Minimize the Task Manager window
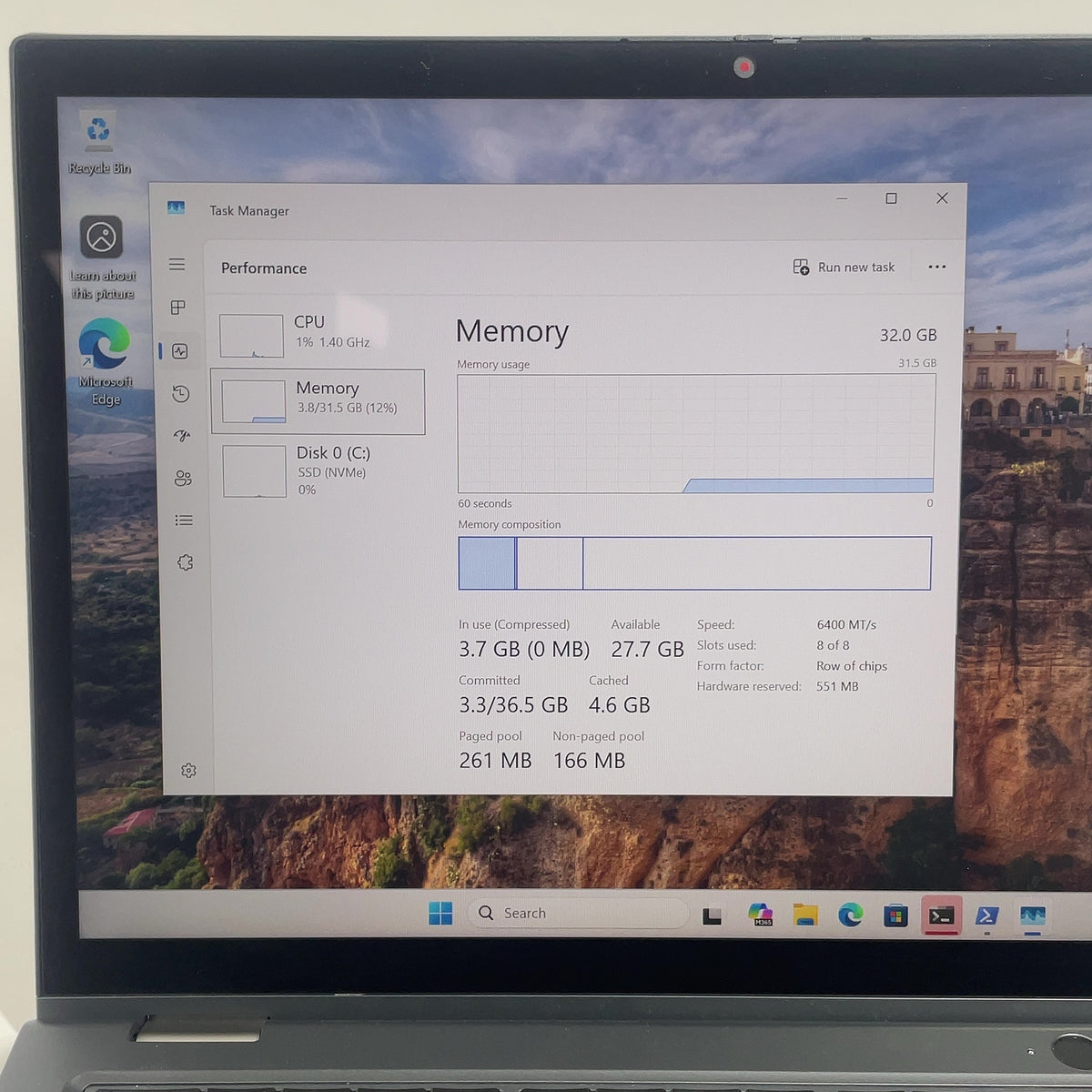The height and width of the screenshot is (1092, 1092). 842,198
